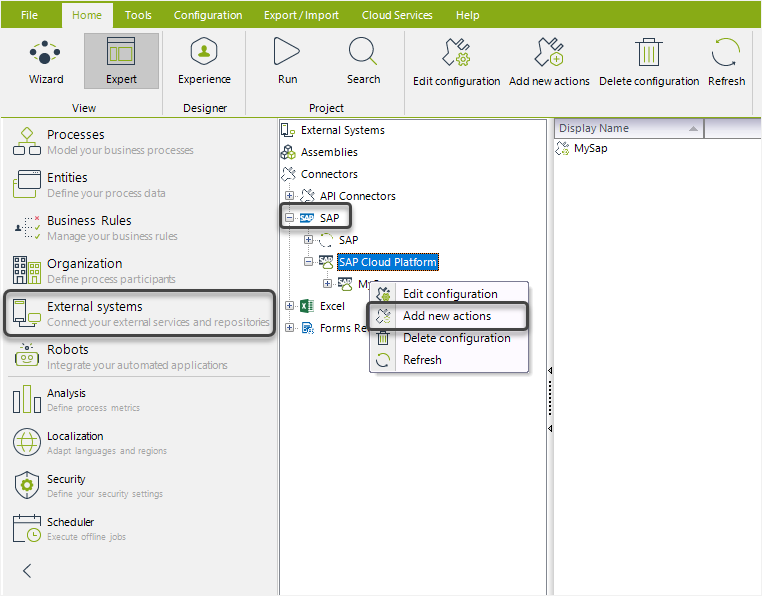Select the SAP Cloud Platform node
The height and width of the screenshot is (596, 762).
(388, 262)
